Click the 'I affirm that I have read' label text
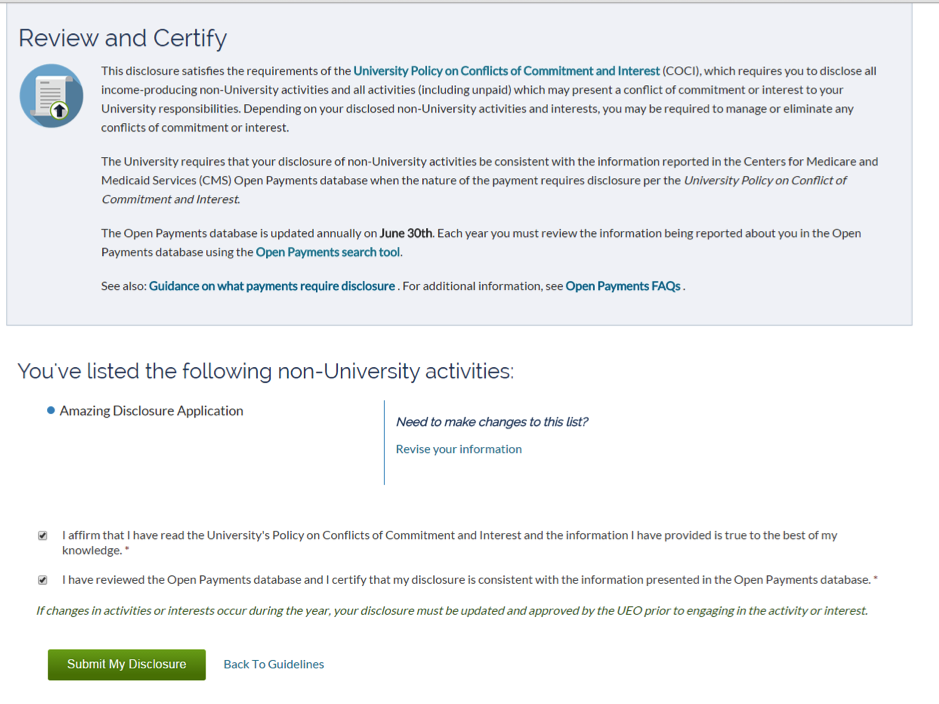This screenshot has width=939, height=704. click(450, 542)
